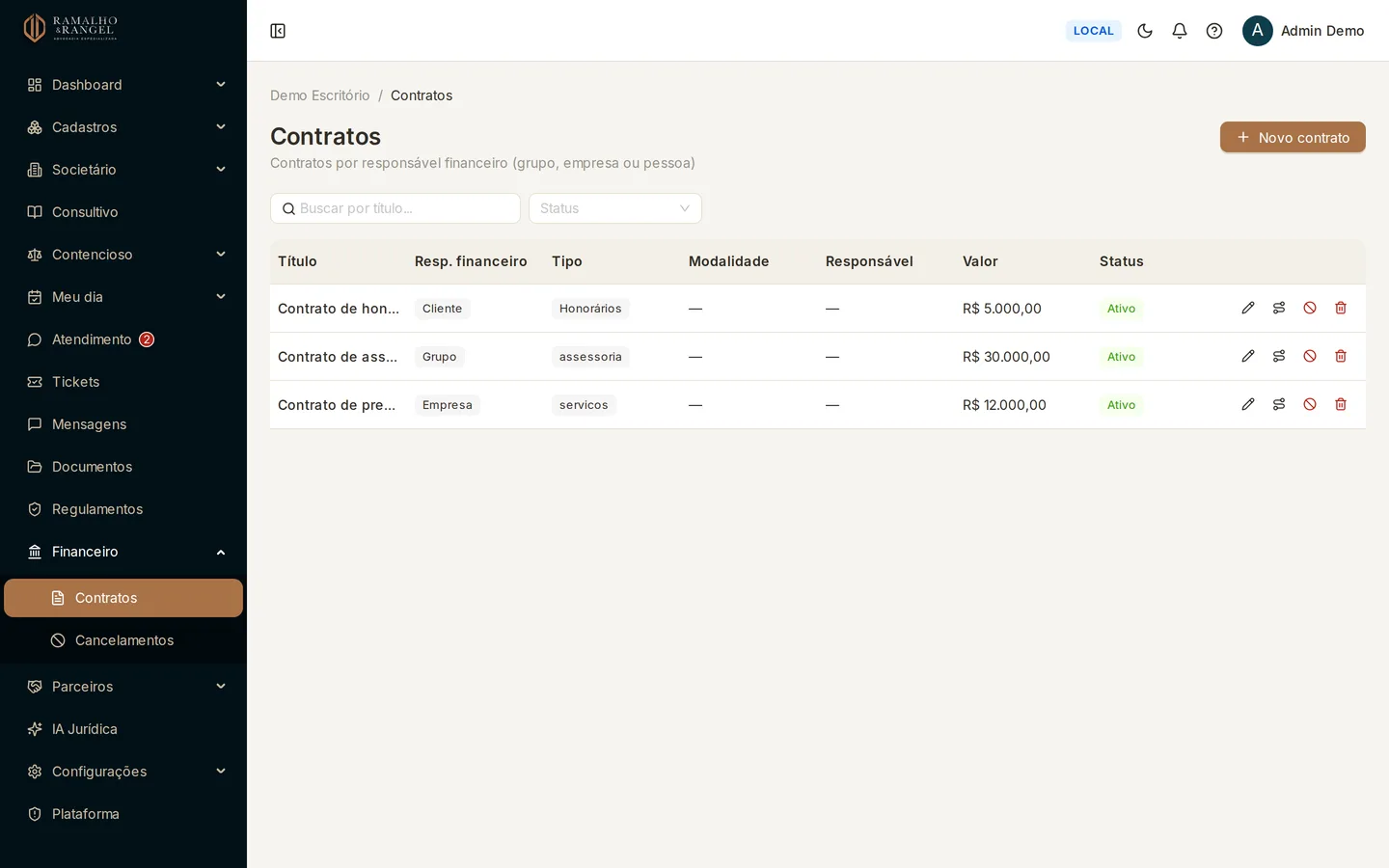
Task: Open Documentos in the sidebar
Action: click(x=123, y=467)
